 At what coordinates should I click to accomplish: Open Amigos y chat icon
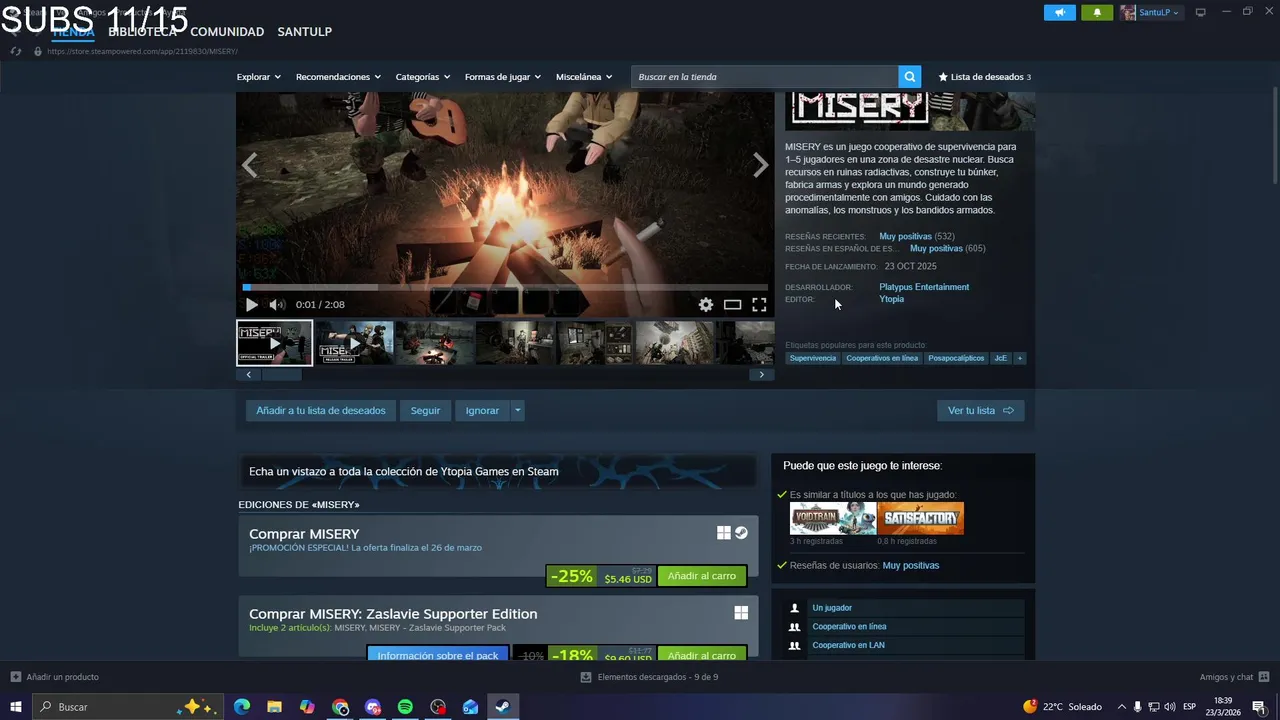[x=1265, y=677]
